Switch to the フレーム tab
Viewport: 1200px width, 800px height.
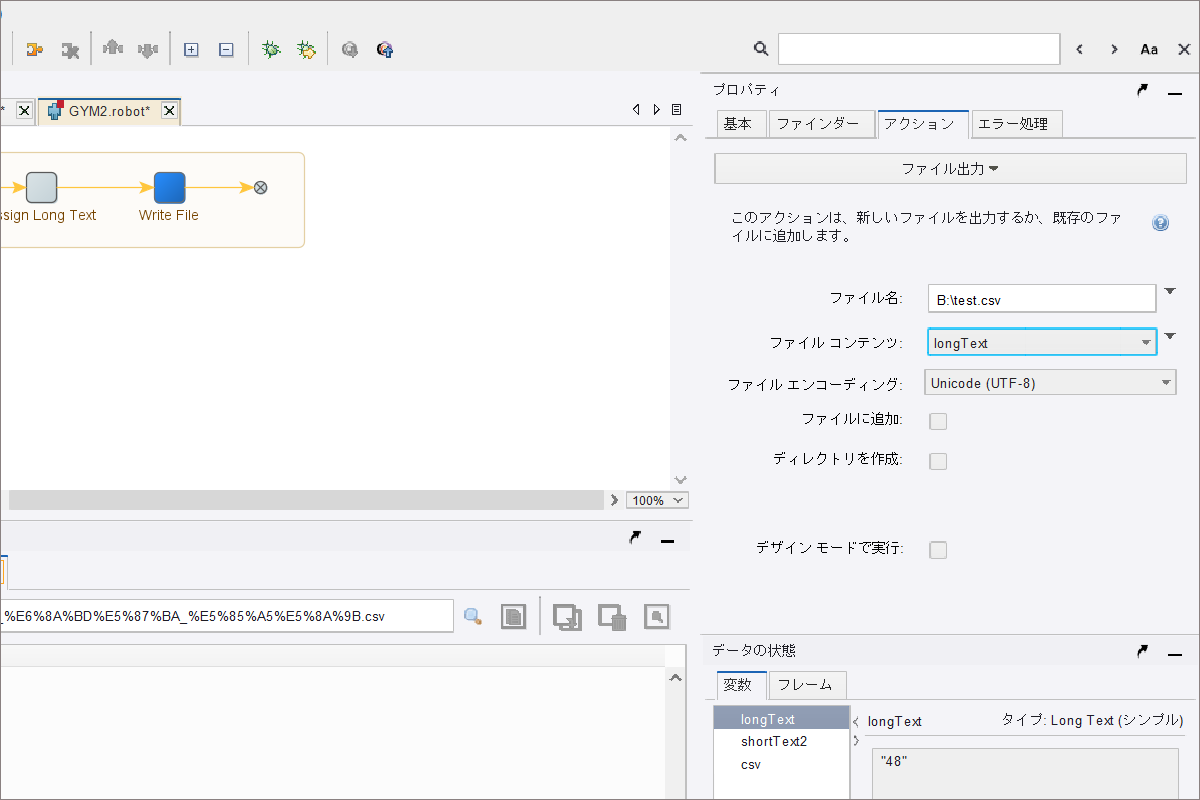[805, 685]
